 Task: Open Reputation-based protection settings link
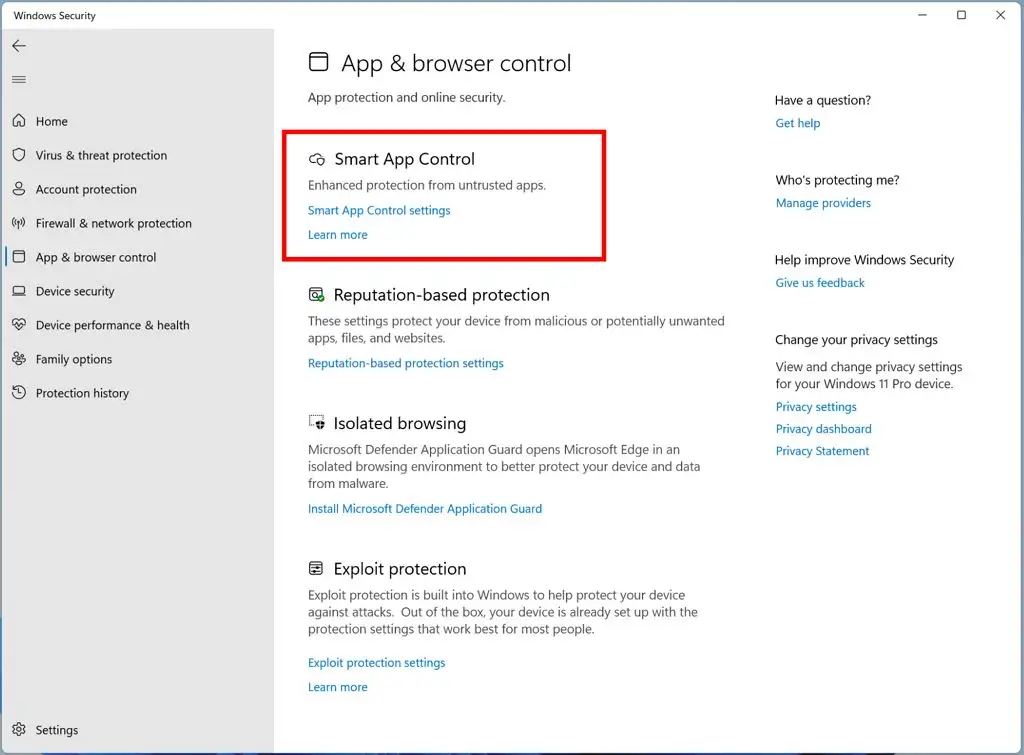[x=405, y=363]
